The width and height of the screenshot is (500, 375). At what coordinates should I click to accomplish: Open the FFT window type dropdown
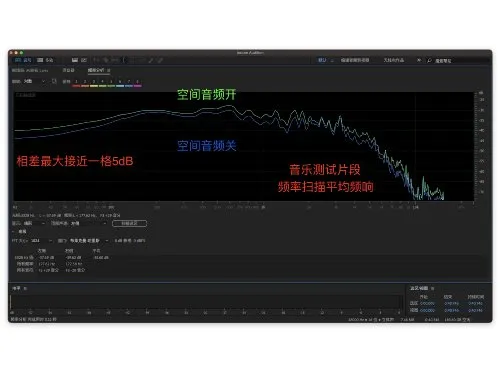tap(89, 240)
